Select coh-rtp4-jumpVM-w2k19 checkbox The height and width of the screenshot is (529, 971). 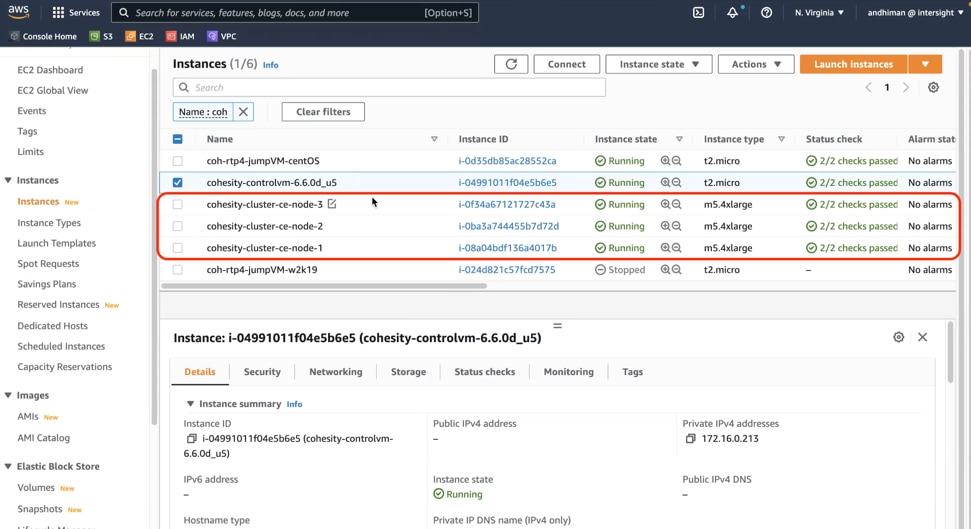coord(178,269)
